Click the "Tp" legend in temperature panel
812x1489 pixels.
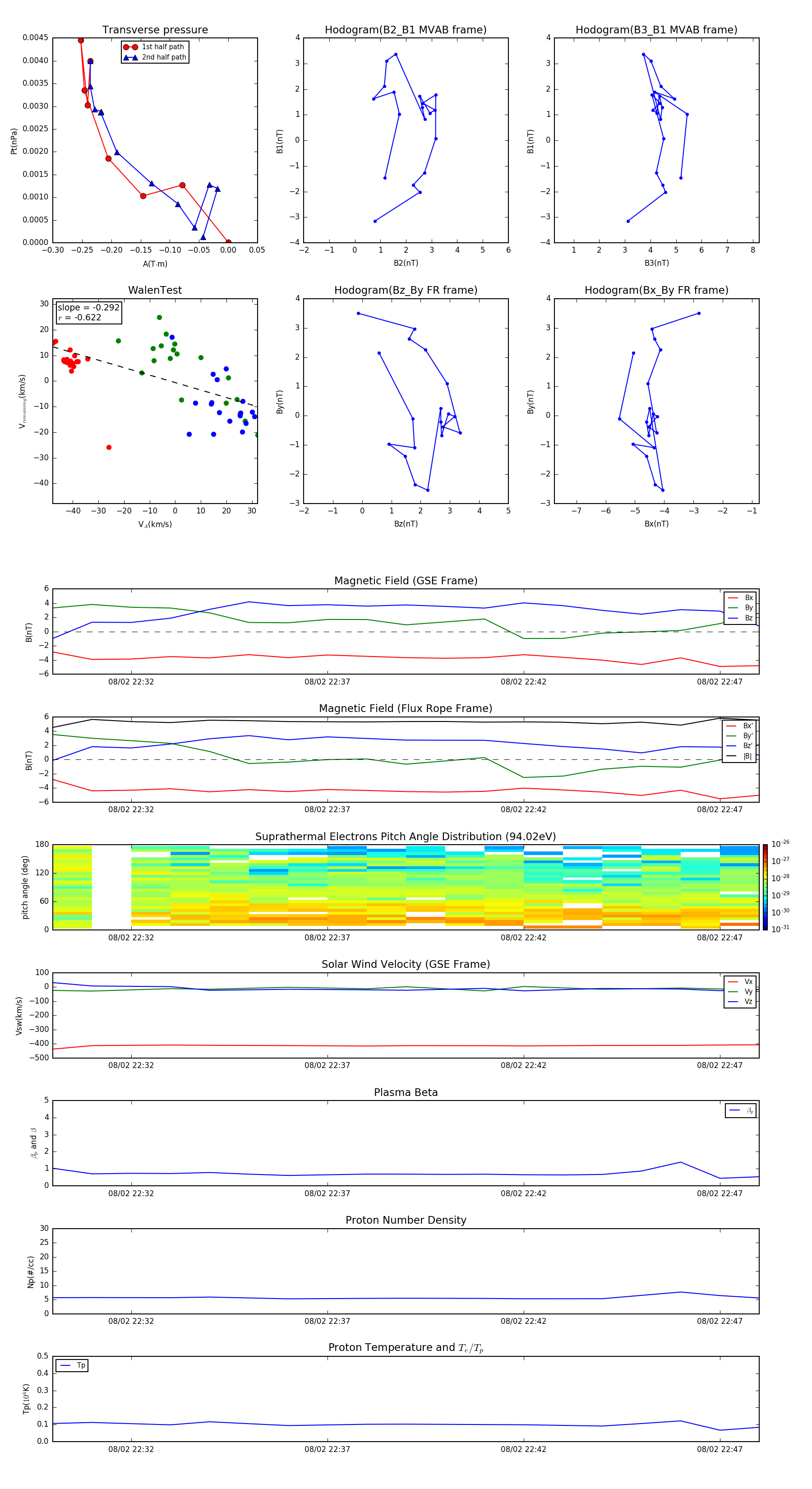click(x=72, y=1366)
